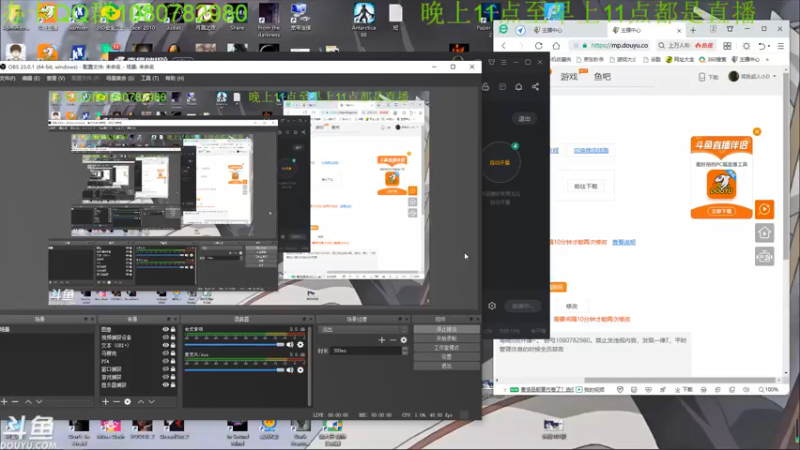800x450 pixels.
Task: Open the 文件(F) menu in OBS
Action: (8, 79)
